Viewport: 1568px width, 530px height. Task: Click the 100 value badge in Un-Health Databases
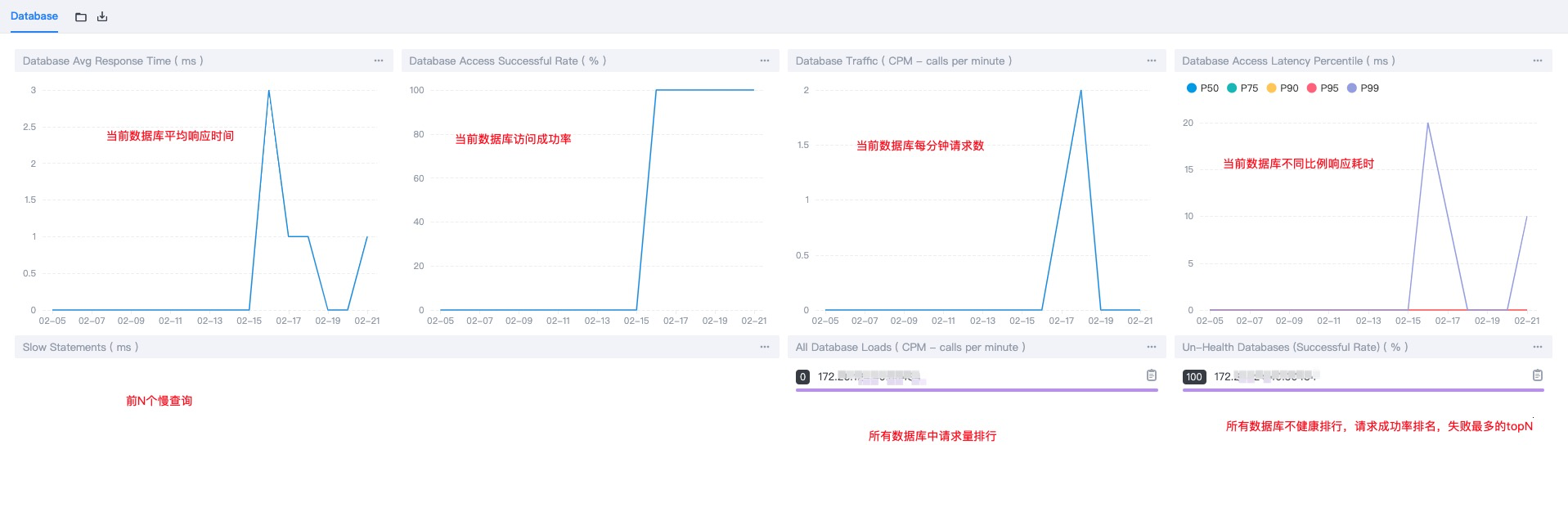pos(1194,377)
